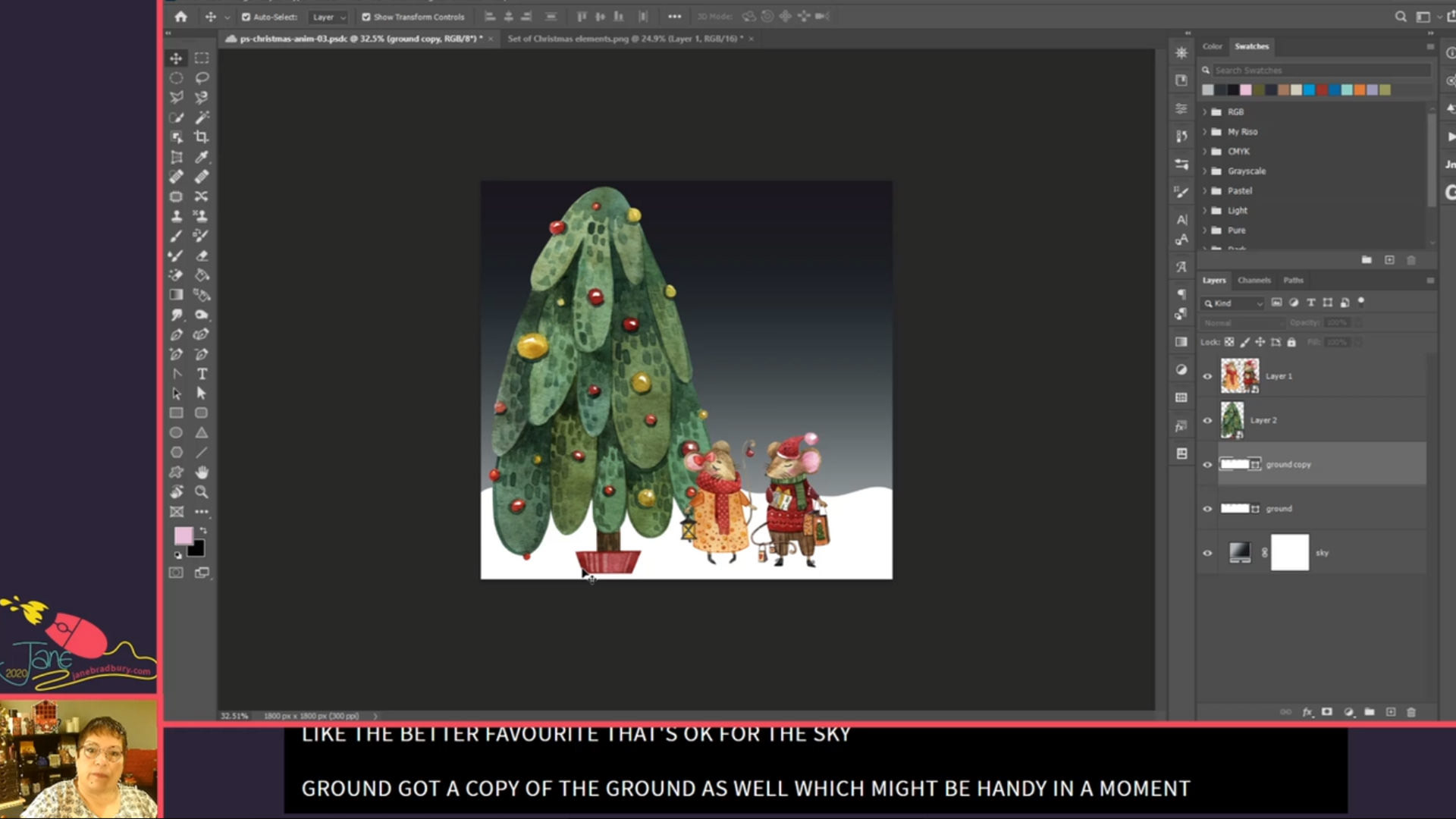The height and width of the screenshot is (819, 1456).
Task: Hide Layer 2 visibility eye
Action: pos(1208,420)
